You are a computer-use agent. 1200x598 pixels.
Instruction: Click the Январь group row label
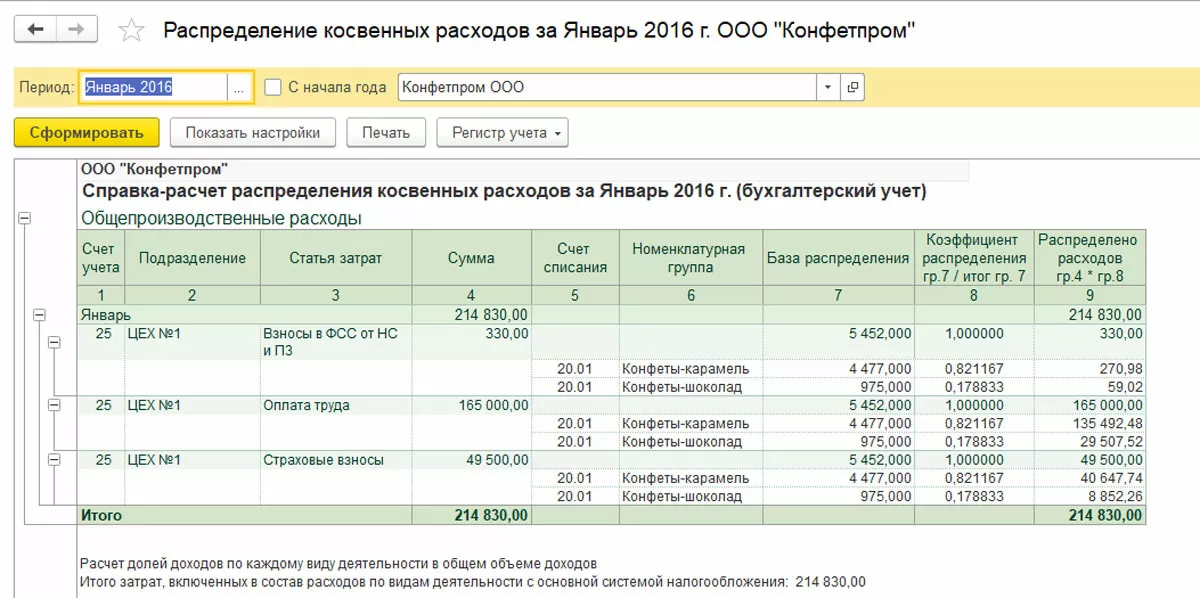(105, 314)
